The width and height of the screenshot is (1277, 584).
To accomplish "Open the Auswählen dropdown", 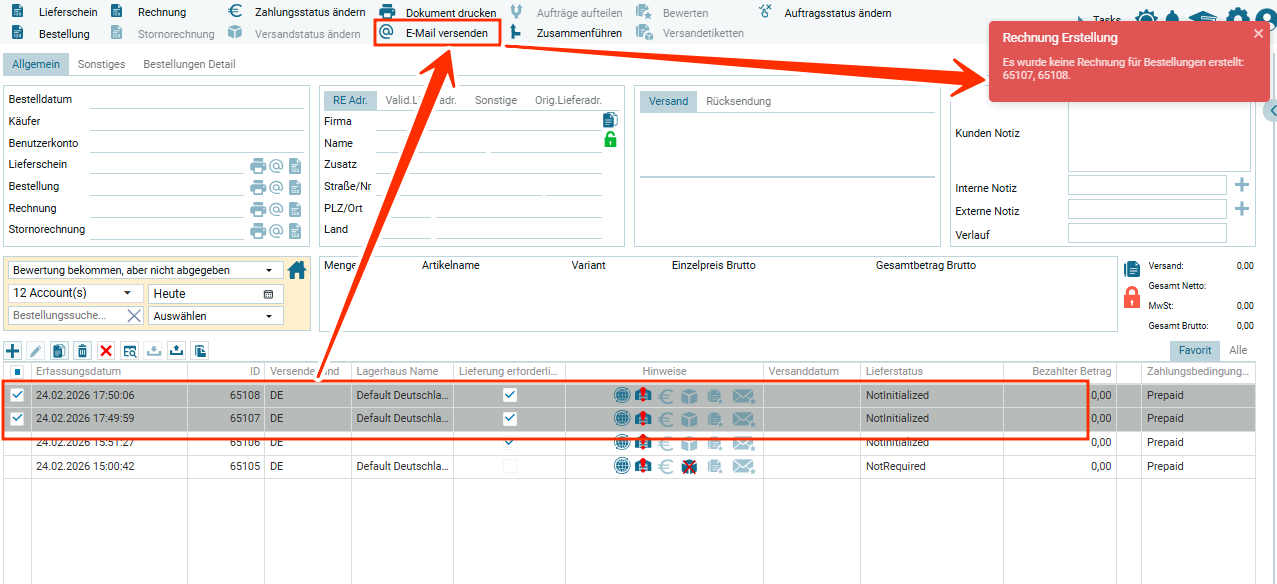I will coord(215,316).
